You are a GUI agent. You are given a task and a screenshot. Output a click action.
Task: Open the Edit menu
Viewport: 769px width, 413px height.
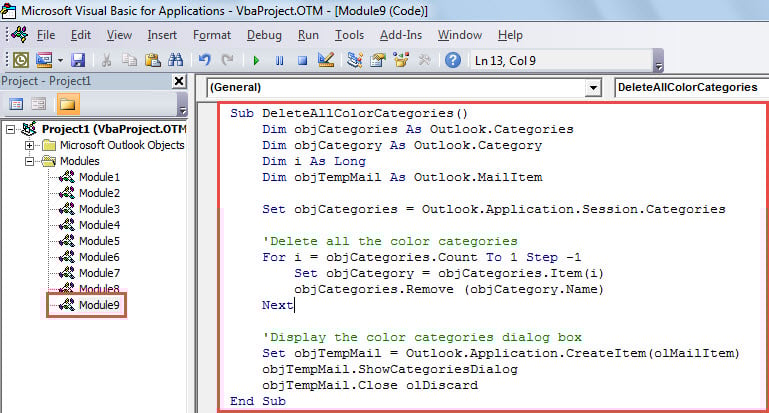coord(80,35)
